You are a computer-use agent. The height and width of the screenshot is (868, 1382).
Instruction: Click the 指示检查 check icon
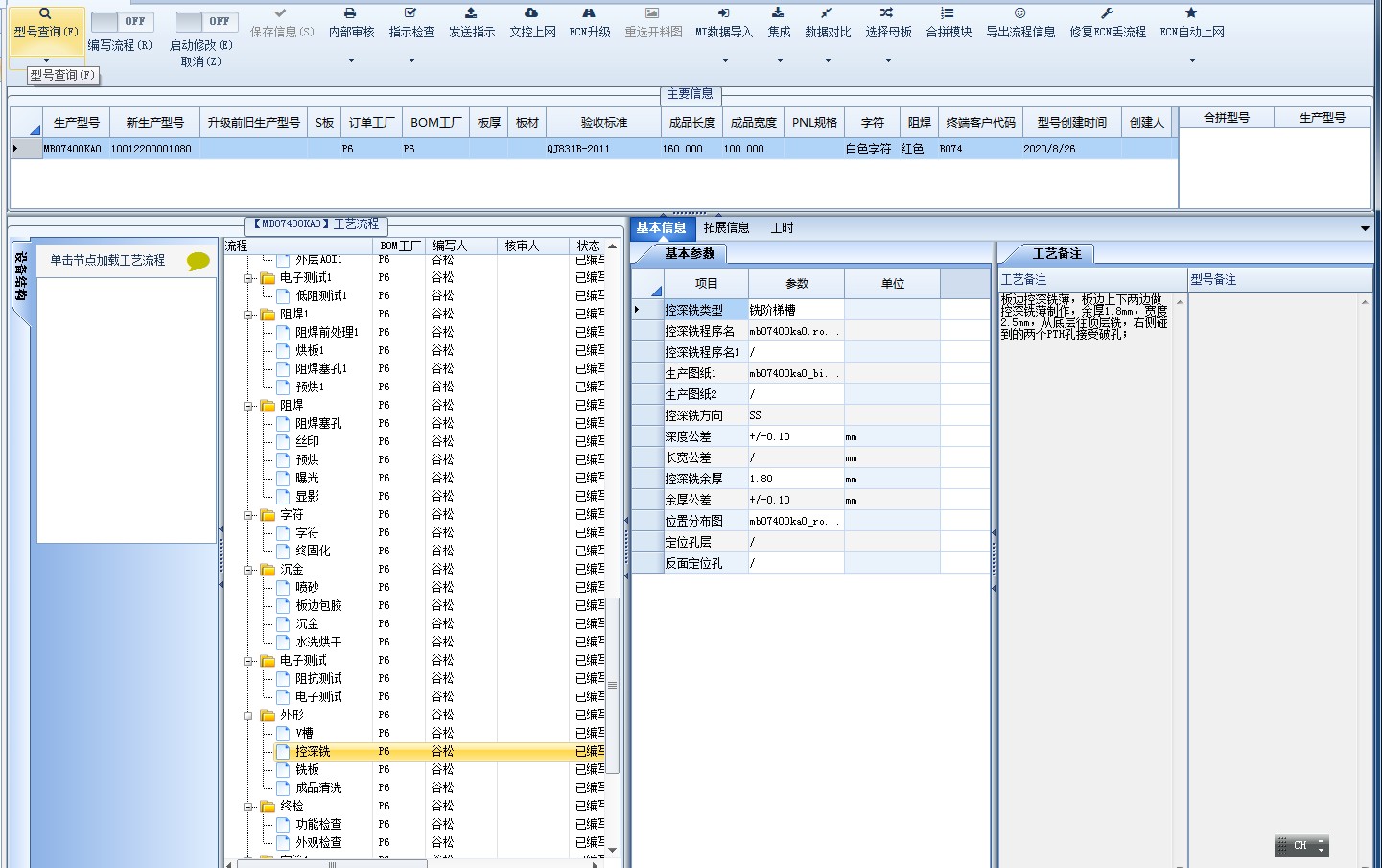tap(410, 13)
